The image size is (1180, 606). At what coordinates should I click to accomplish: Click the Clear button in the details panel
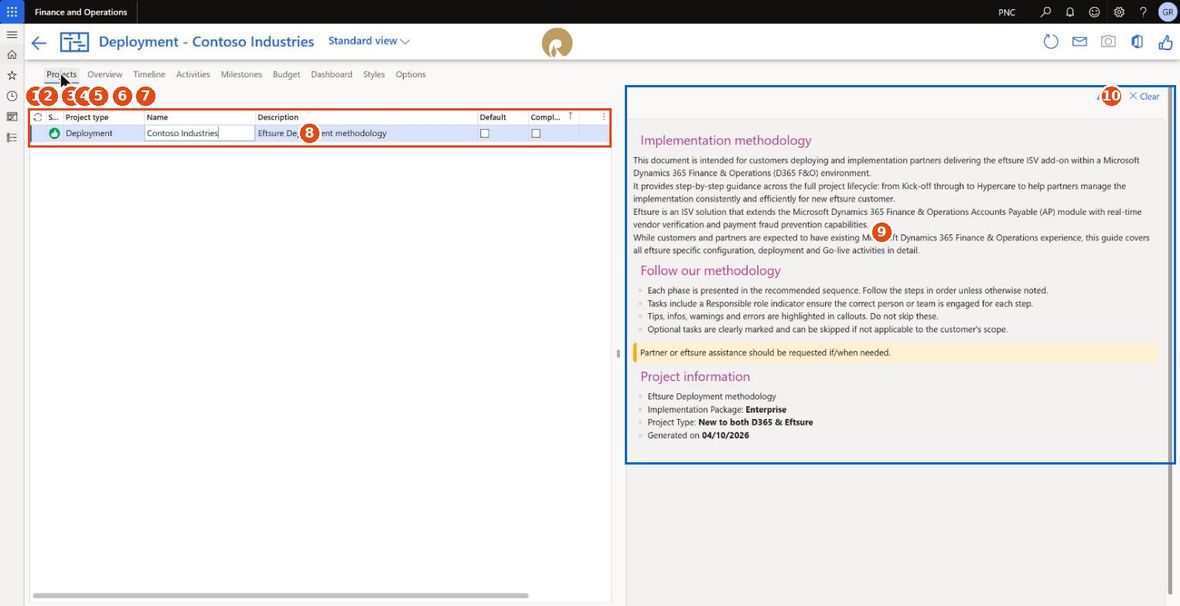(x=1145, y=96)
